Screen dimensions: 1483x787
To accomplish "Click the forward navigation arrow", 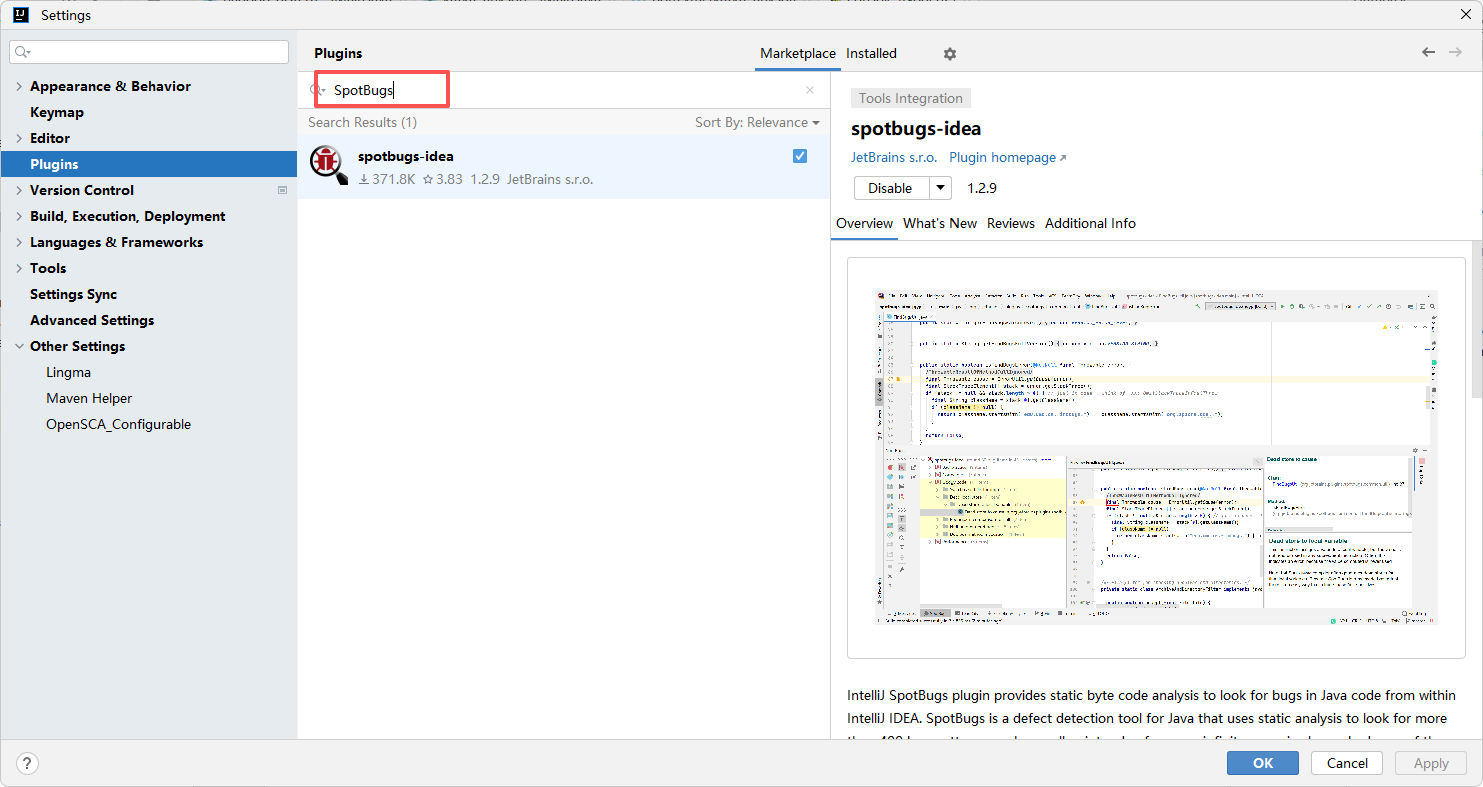I will (1455, 52).
